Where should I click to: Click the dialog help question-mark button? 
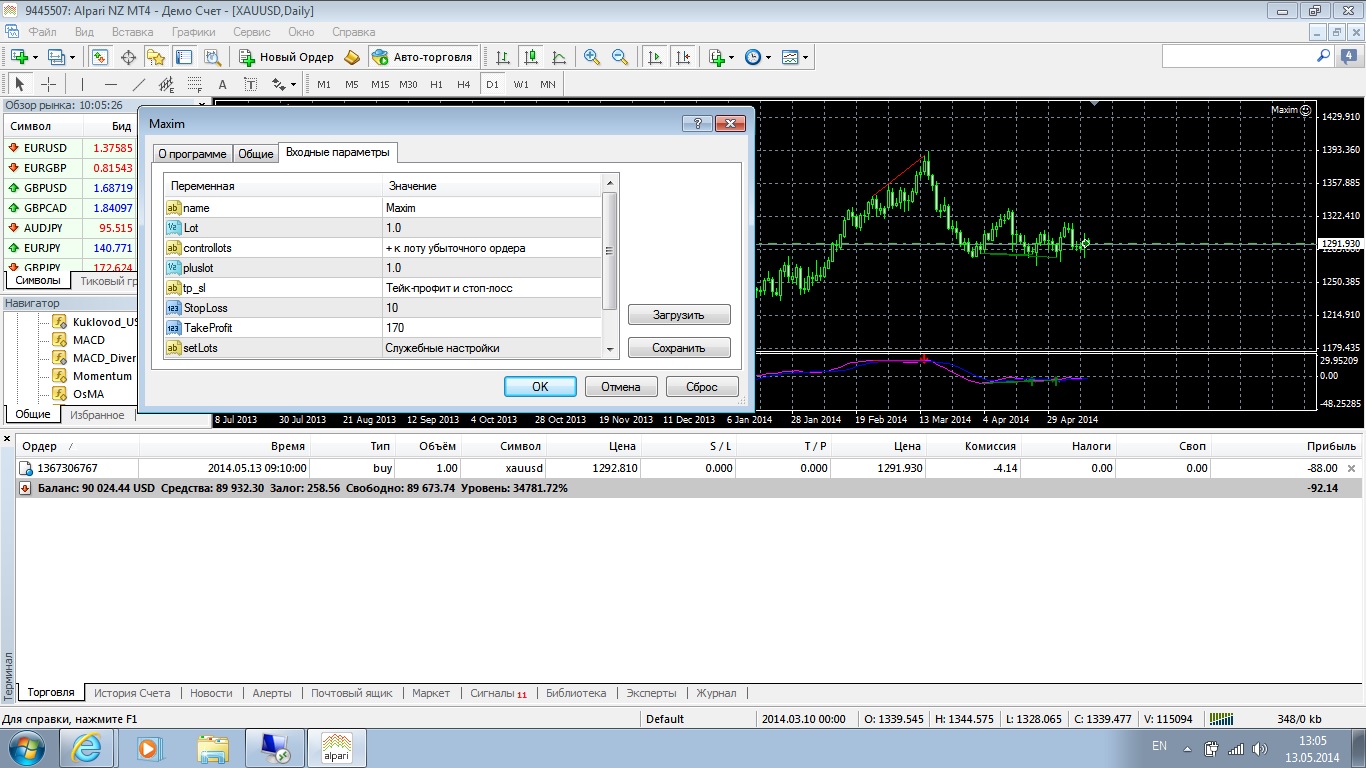point(696,124)
